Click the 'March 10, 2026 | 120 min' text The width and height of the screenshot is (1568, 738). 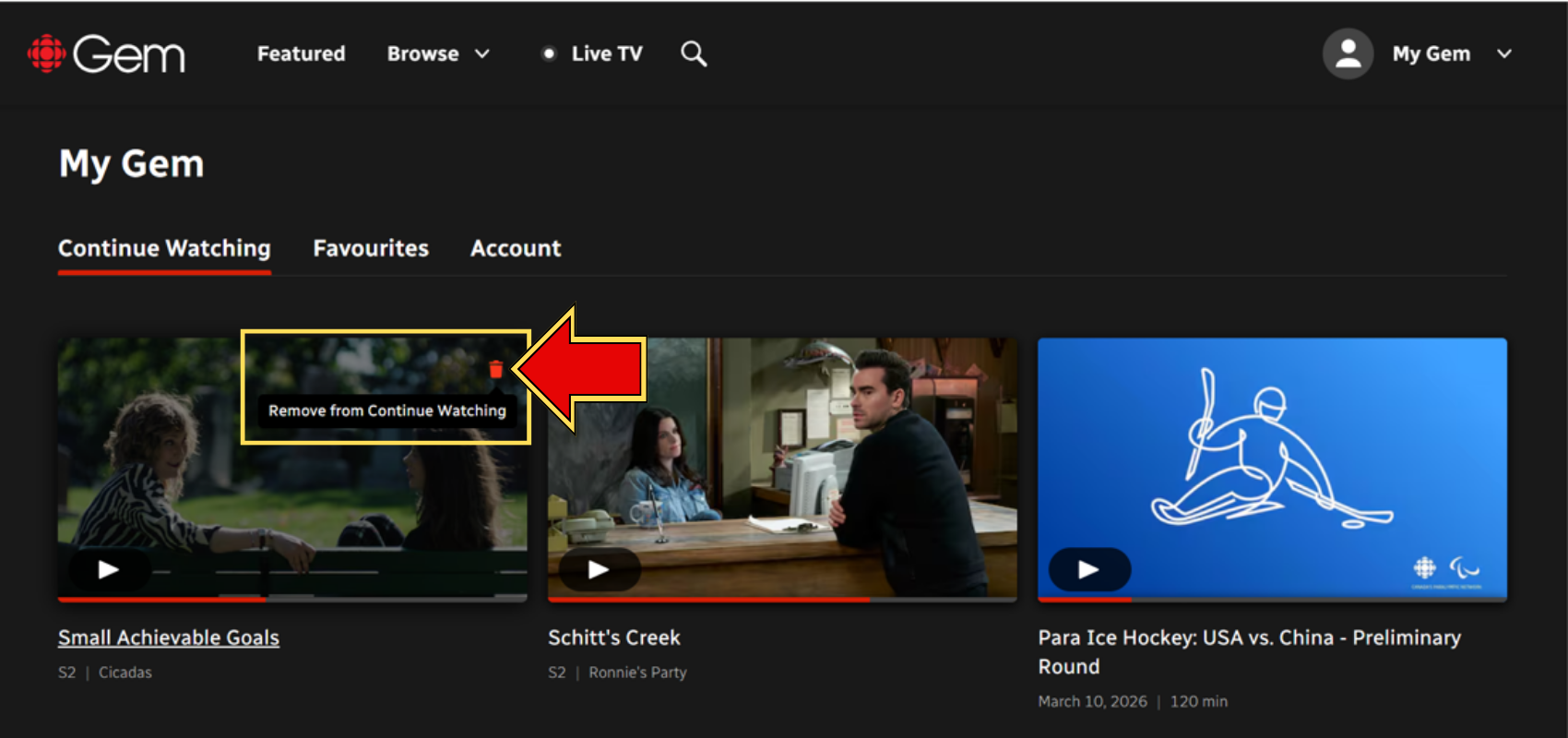coord(1133,701)
